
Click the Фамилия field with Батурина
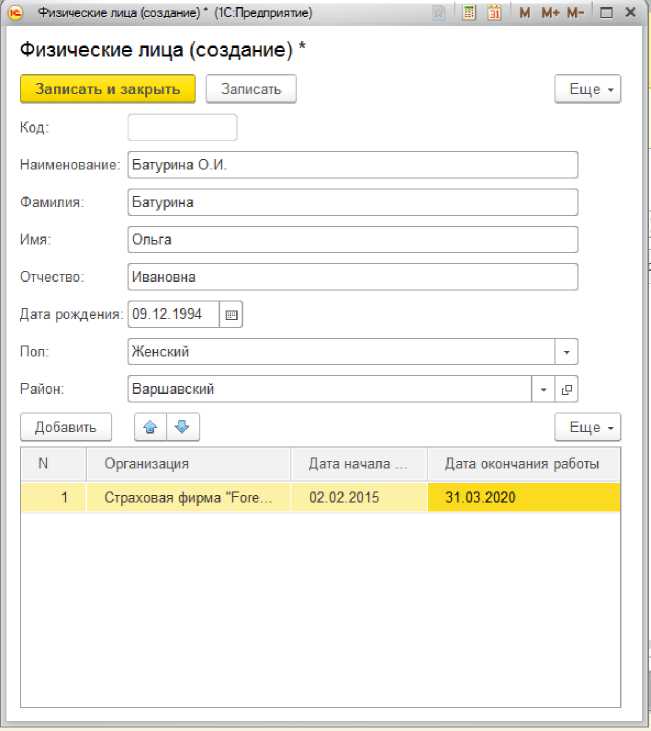(x=353, y=202)
